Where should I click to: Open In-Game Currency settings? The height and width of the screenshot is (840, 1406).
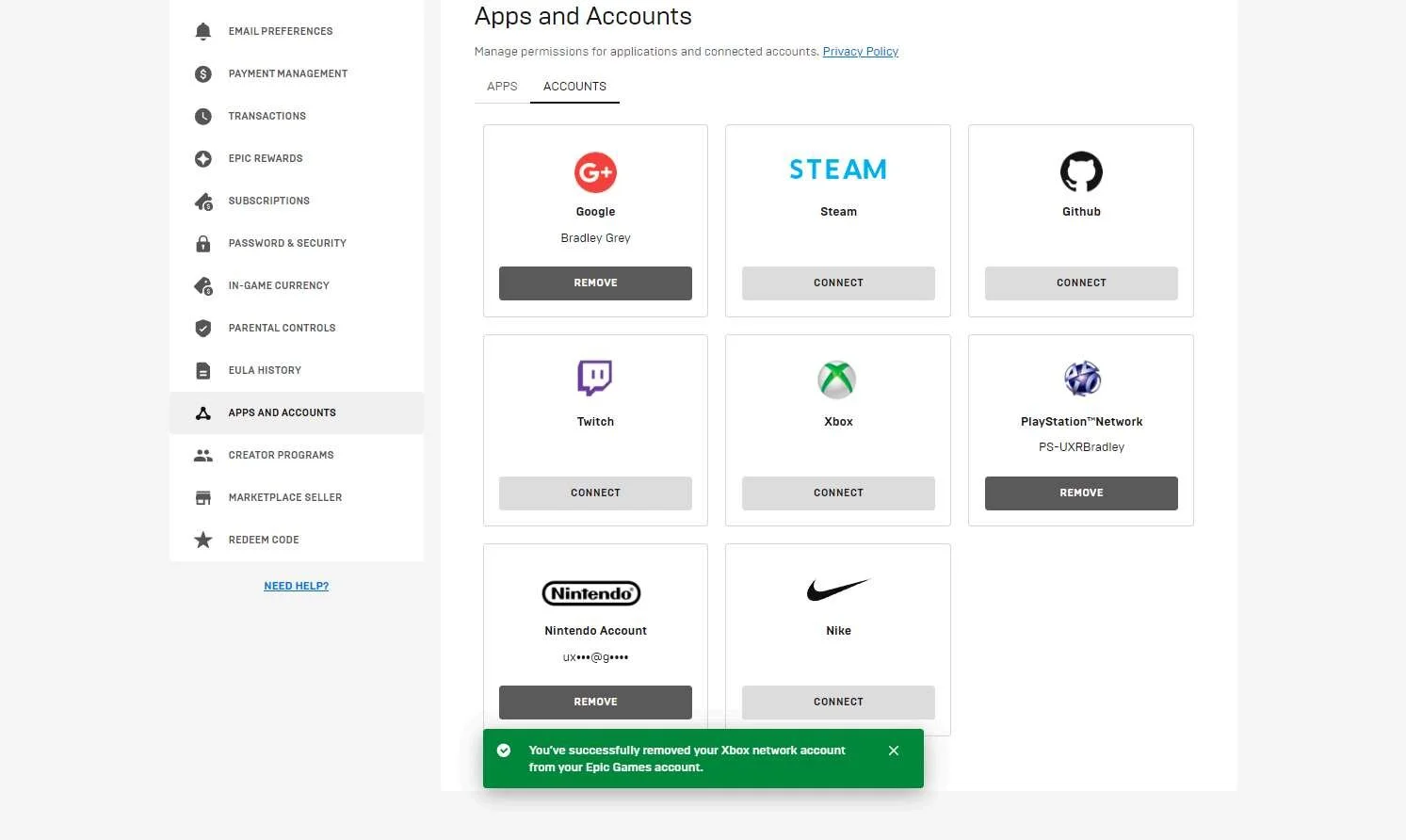click(x=297, y=285)
